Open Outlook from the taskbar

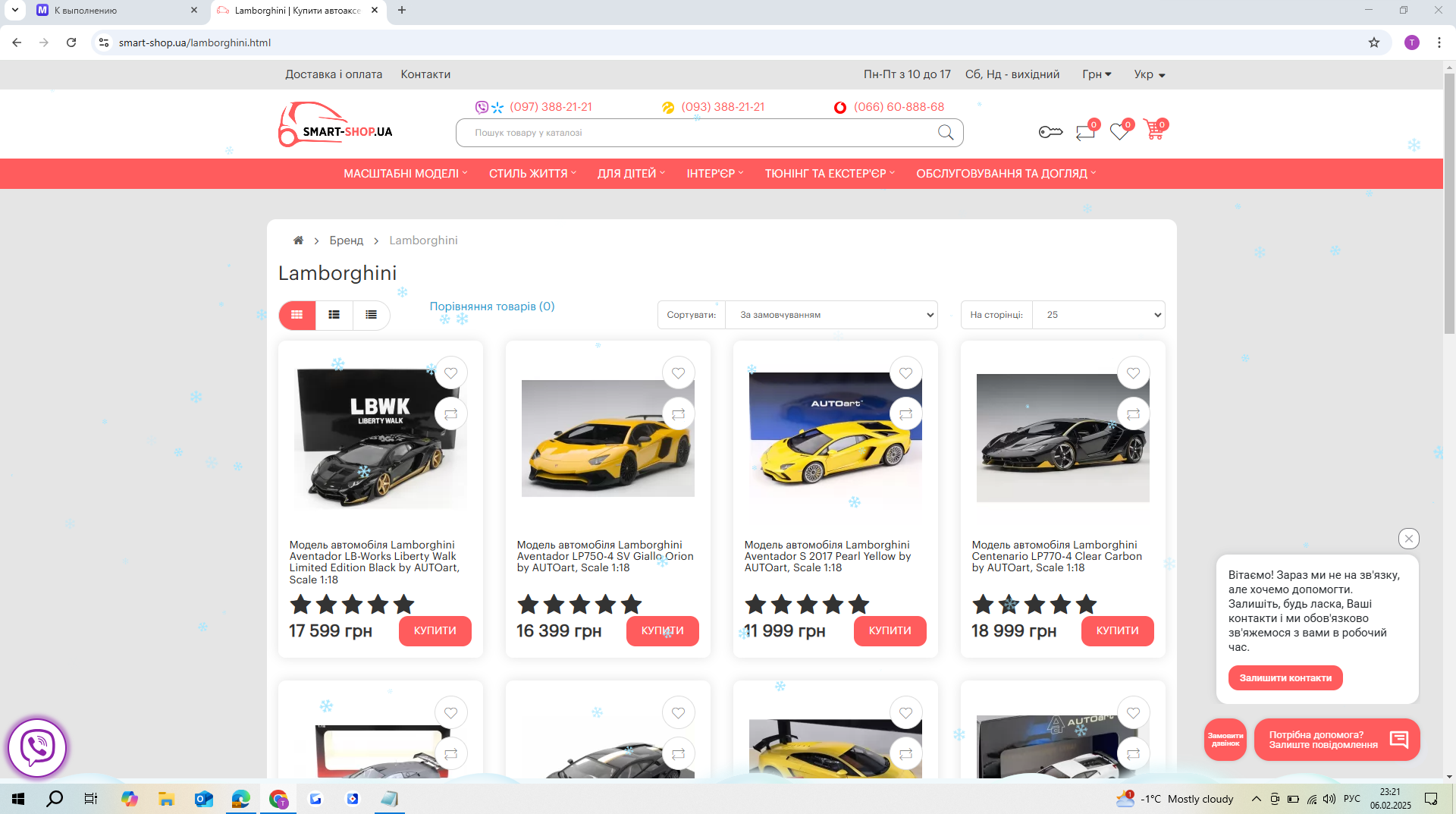[x=203, y=799]
